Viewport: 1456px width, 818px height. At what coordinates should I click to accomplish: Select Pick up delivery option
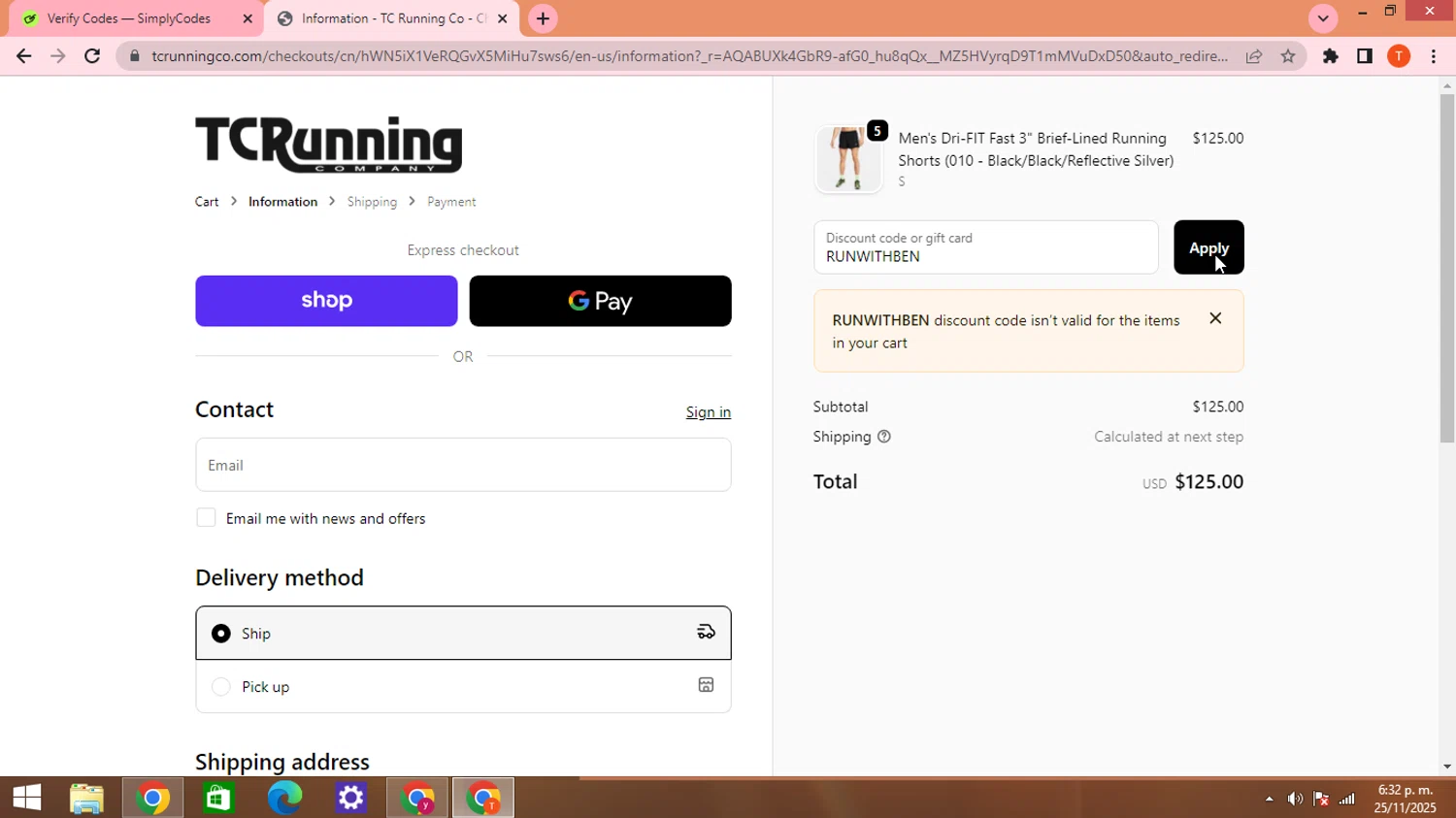point(463,687)
